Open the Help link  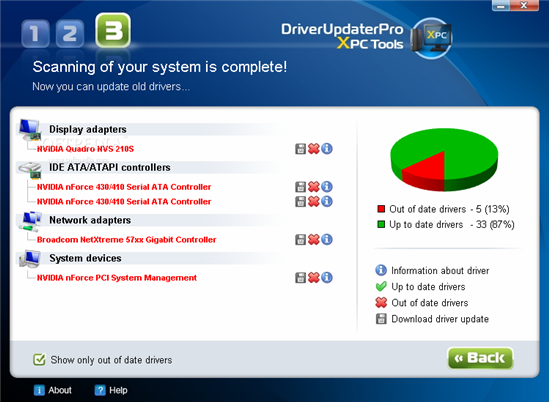(x=111, y=390)
